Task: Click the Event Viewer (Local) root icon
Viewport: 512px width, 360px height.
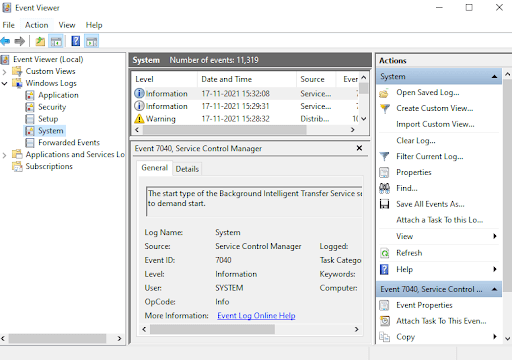Action: pyautogui.click(x=5, y=60)
